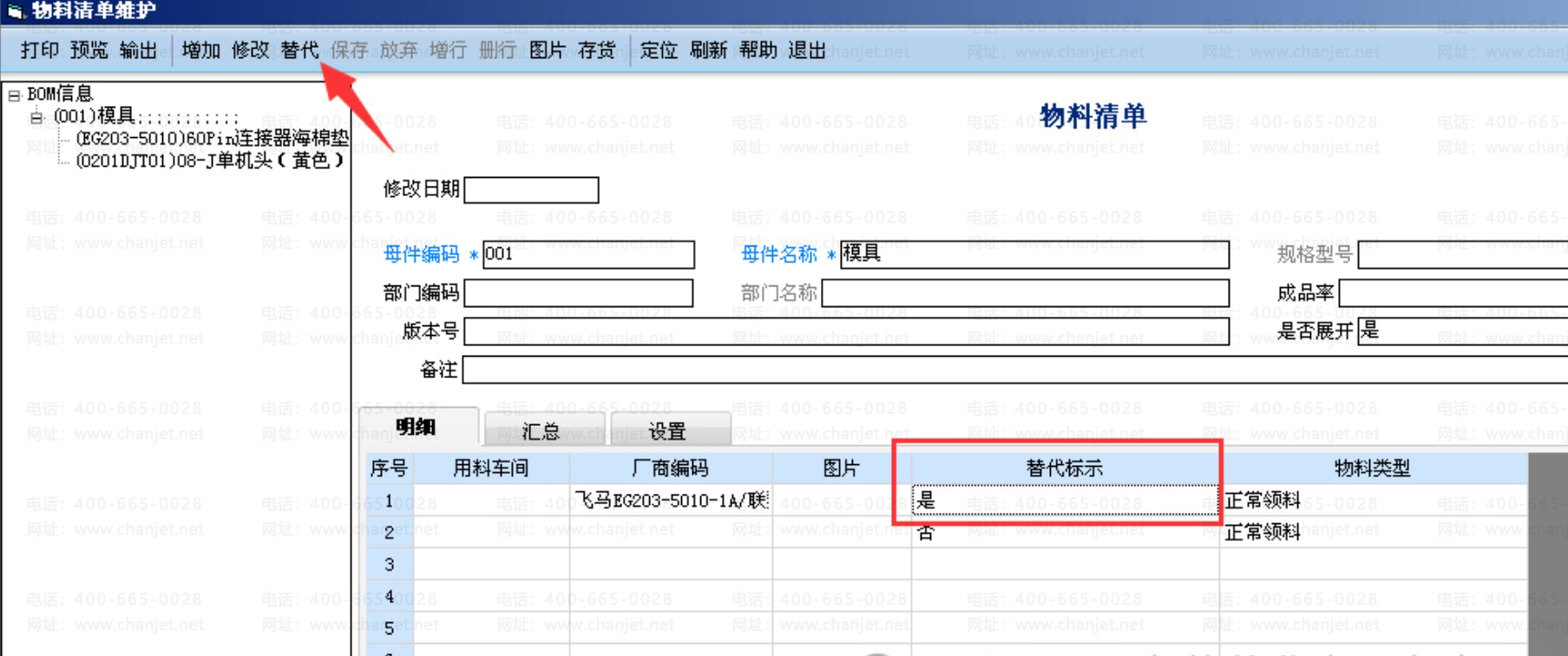The width and height of the screenshot is (1568, 656).
Task: Open 图片 from the toolbar
Action: (547, 50)
